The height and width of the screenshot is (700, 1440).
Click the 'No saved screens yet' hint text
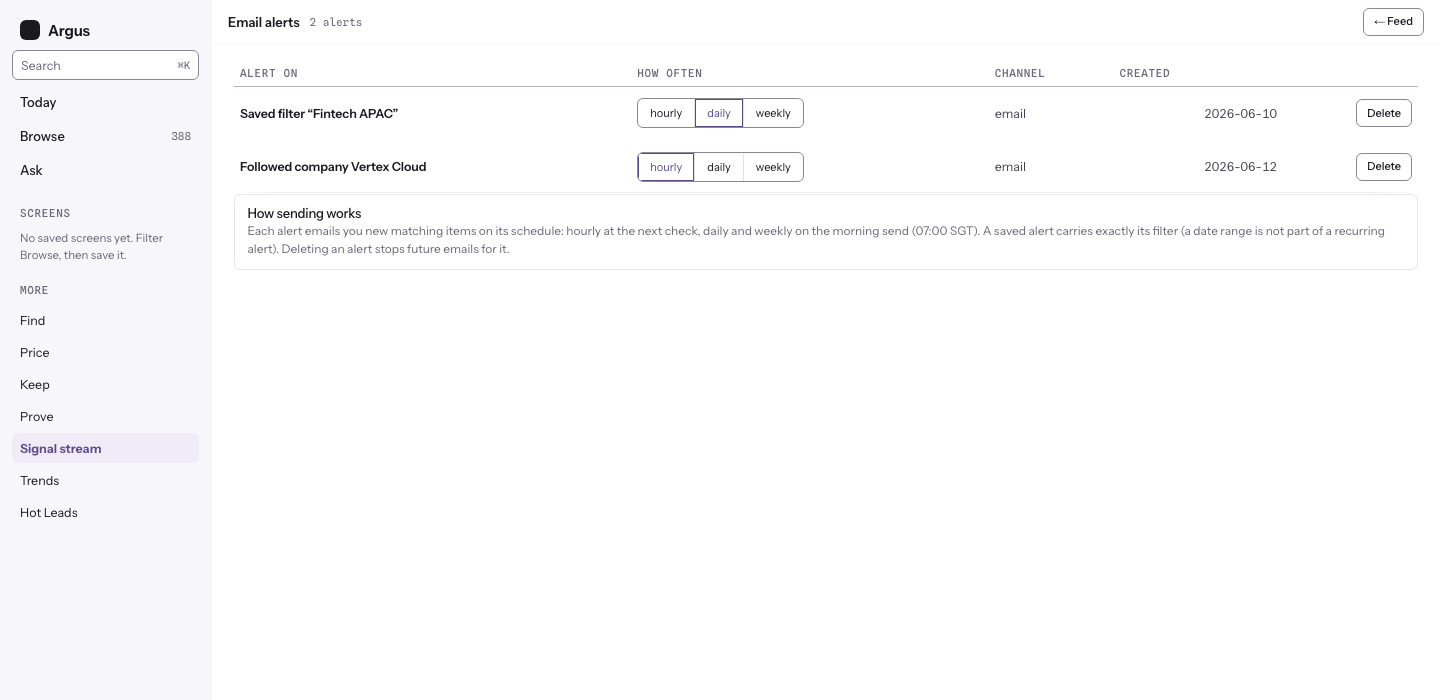tap(92, 246)
